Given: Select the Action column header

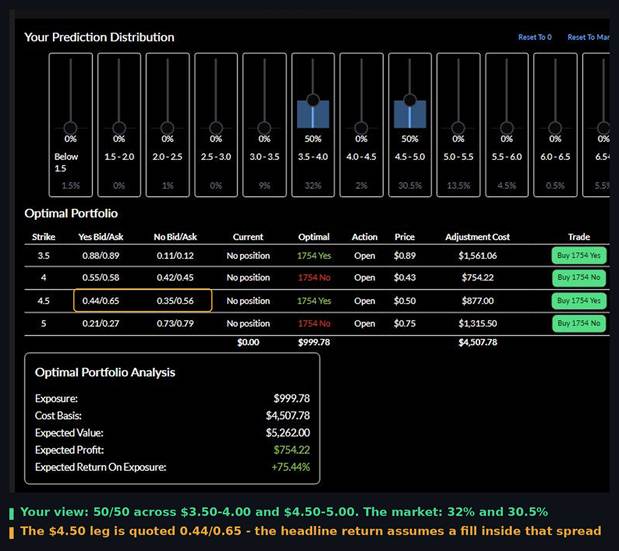Looking at the screenshot, I should tap(364, 237).
